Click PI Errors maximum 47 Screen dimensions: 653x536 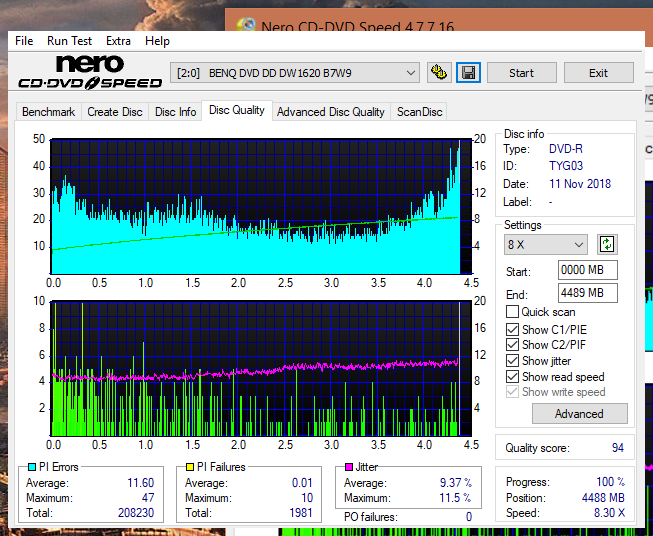[148, 498]
